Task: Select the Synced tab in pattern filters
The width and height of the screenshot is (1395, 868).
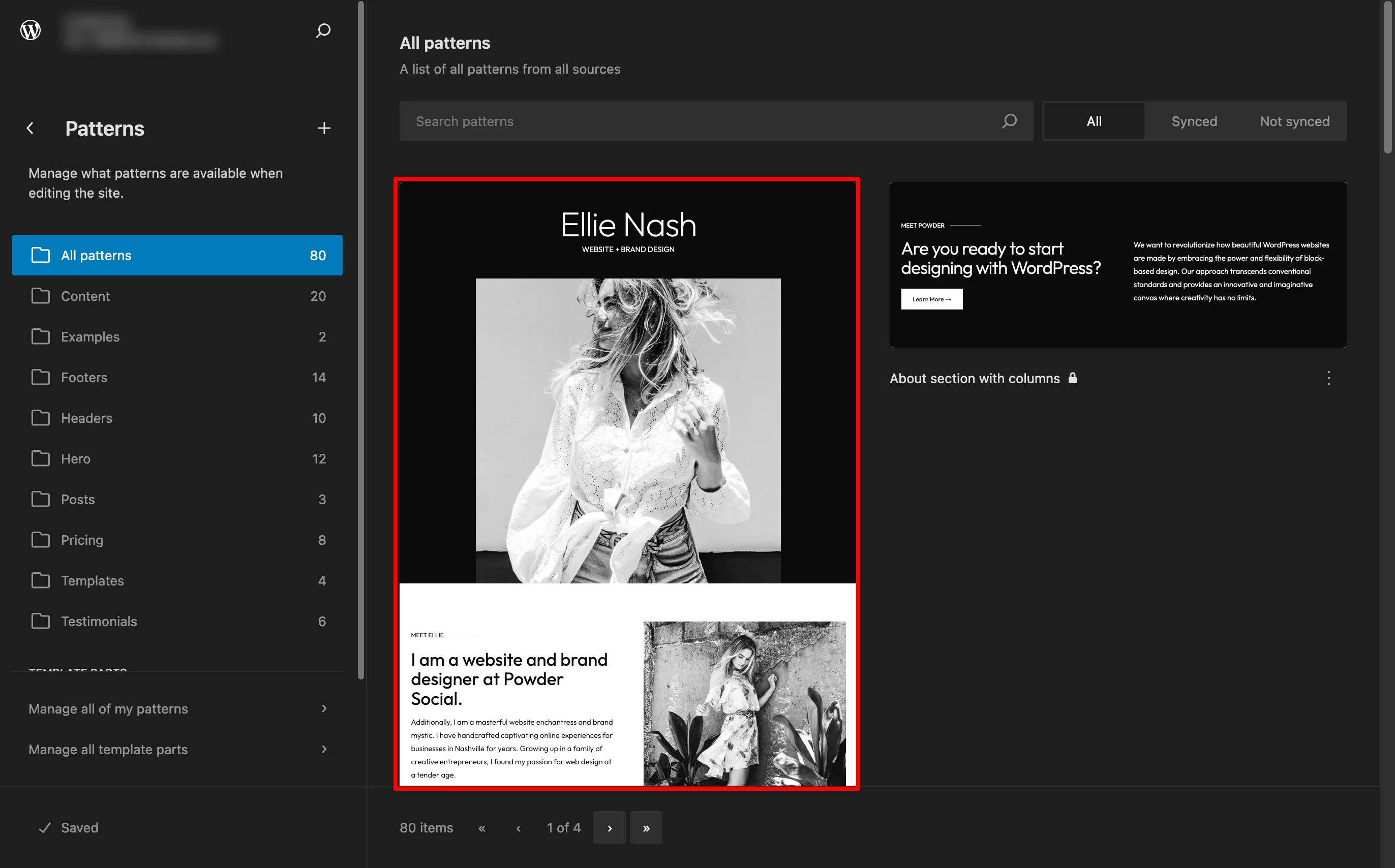Action: 1194,121
